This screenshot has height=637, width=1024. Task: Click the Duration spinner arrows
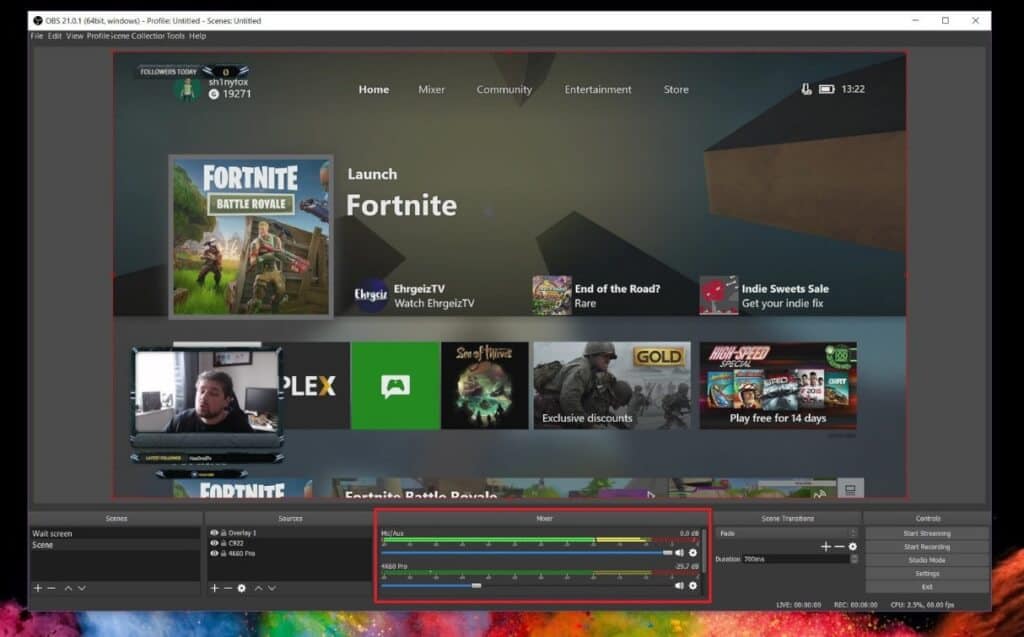(x=854, y=559)
